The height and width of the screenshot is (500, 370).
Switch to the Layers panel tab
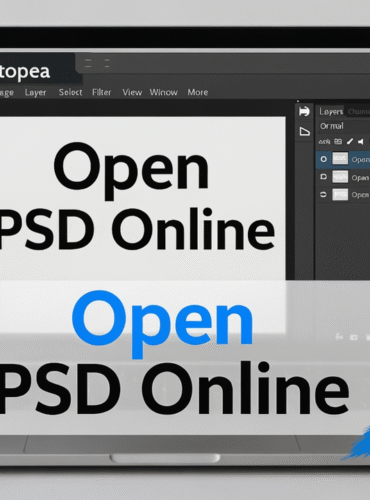(331, 111)
